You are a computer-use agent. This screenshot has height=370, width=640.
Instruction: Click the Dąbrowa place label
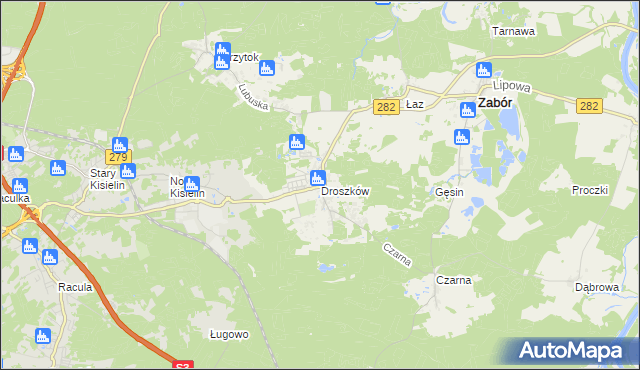[597, 288]
